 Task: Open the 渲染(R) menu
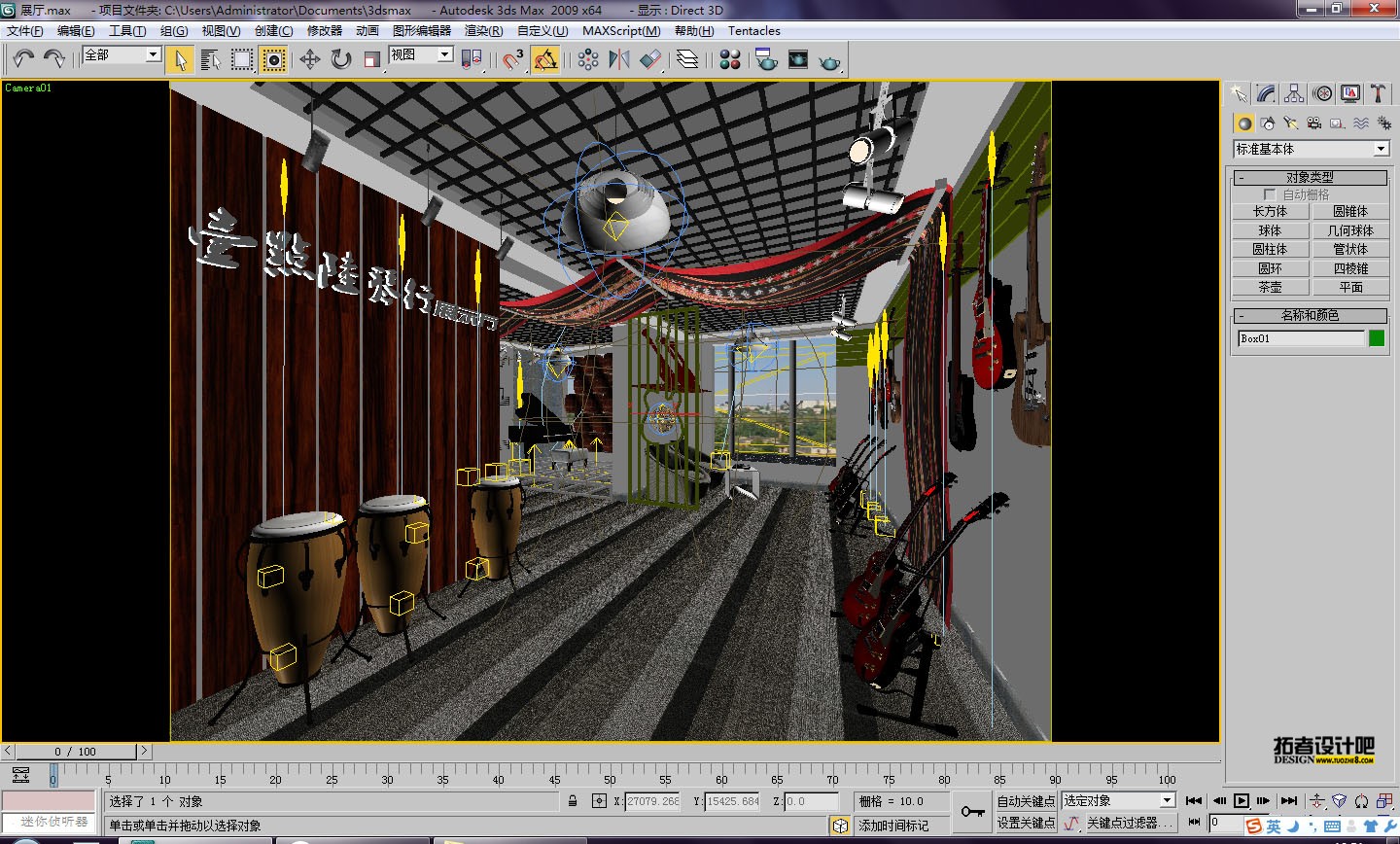coord(483,31)
